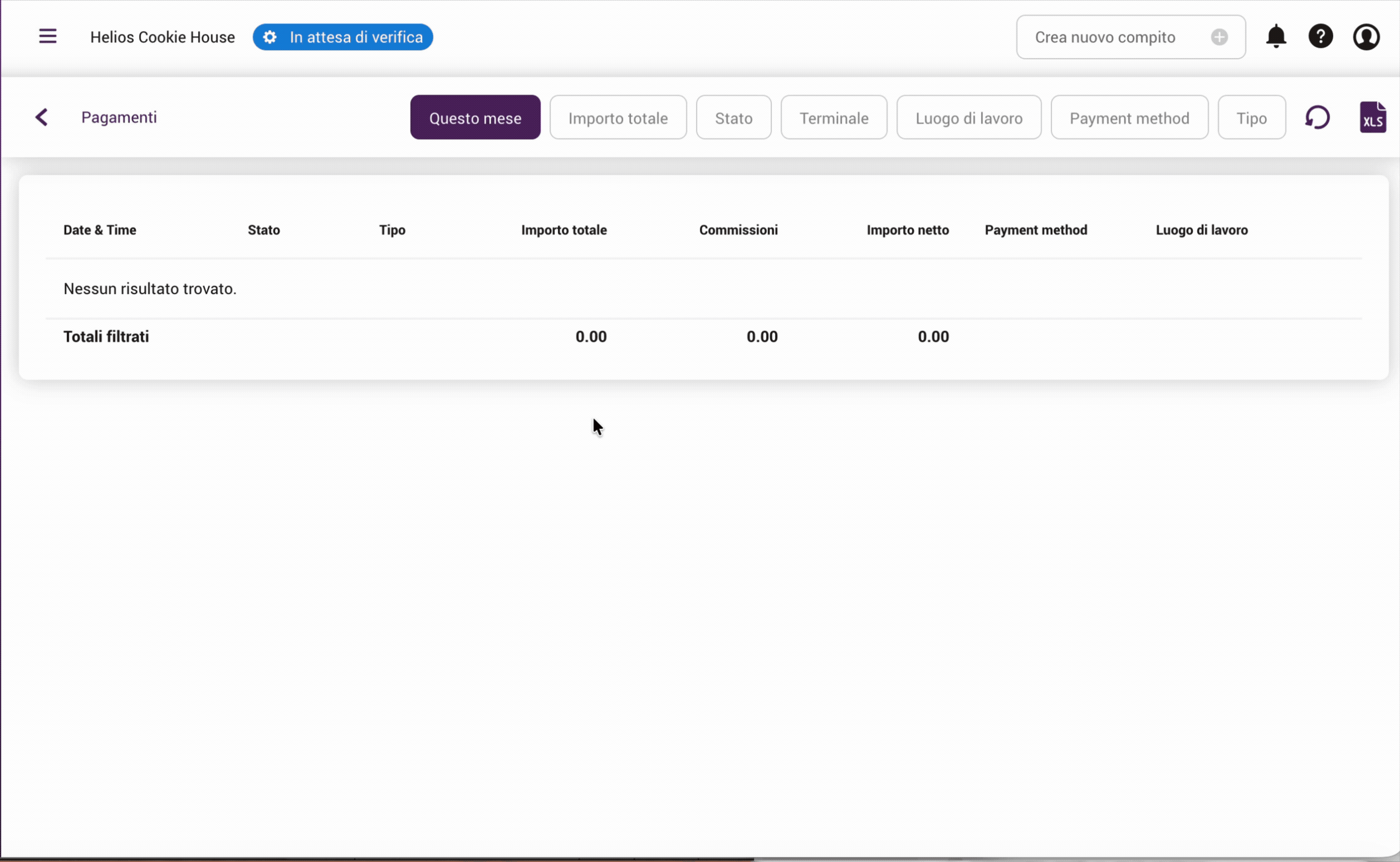Viewport: 1400px width, 862px height.
Task: Open the Tipo filter
Action: point(1251,117)
